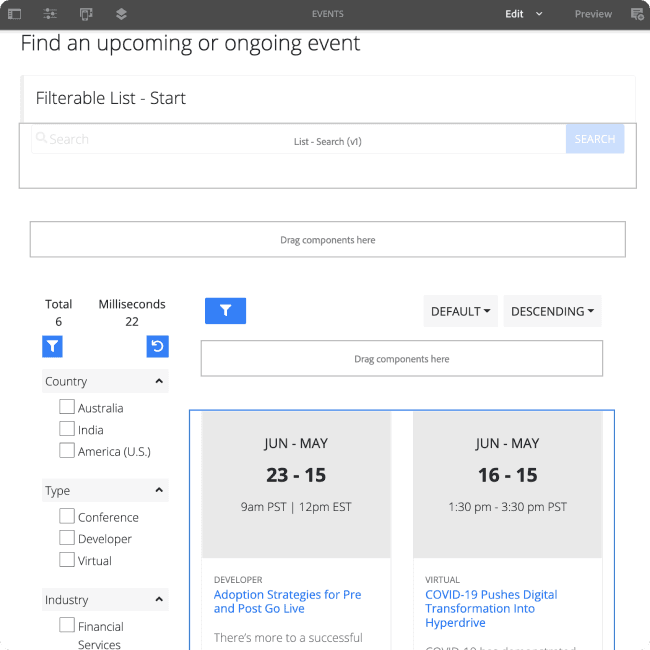Click the layers stack icon in toolbar
This screenshot has height=650, width=650.
click(x=121, y=14)
